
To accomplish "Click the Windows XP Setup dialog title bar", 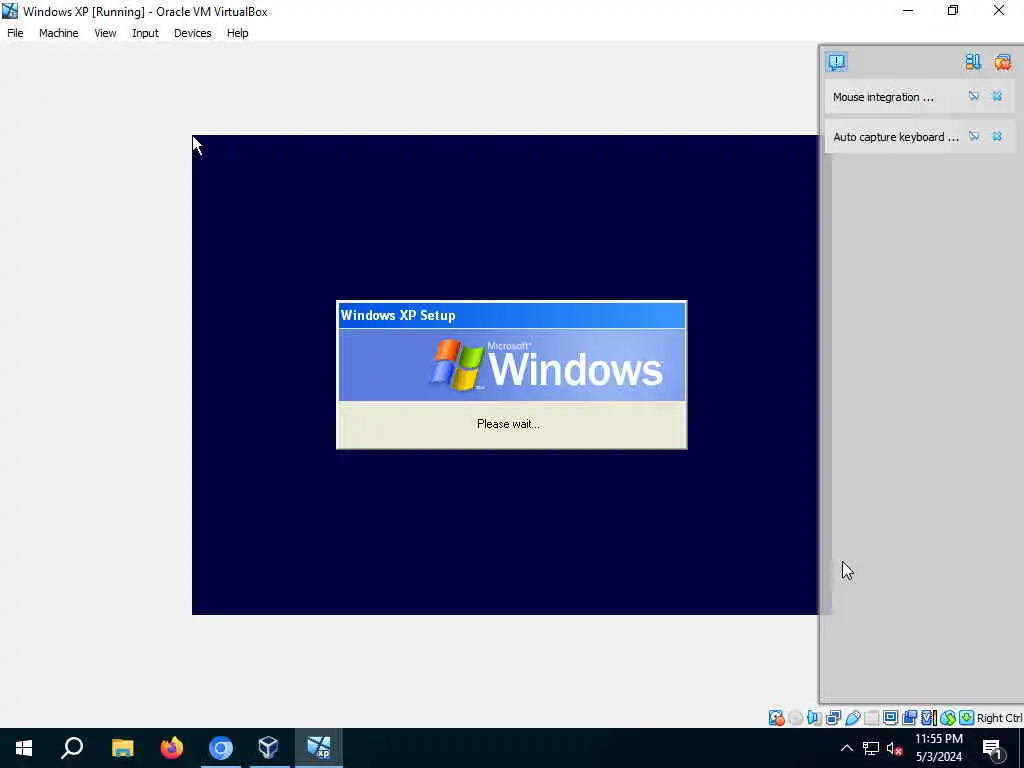I will [x=511, y=315].
